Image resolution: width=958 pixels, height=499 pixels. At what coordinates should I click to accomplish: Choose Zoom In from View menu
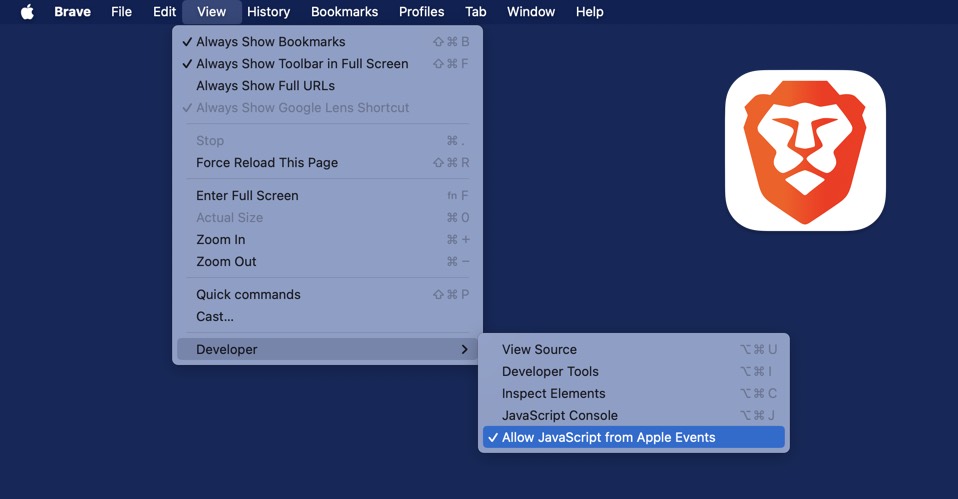click(x=327, y=239)
